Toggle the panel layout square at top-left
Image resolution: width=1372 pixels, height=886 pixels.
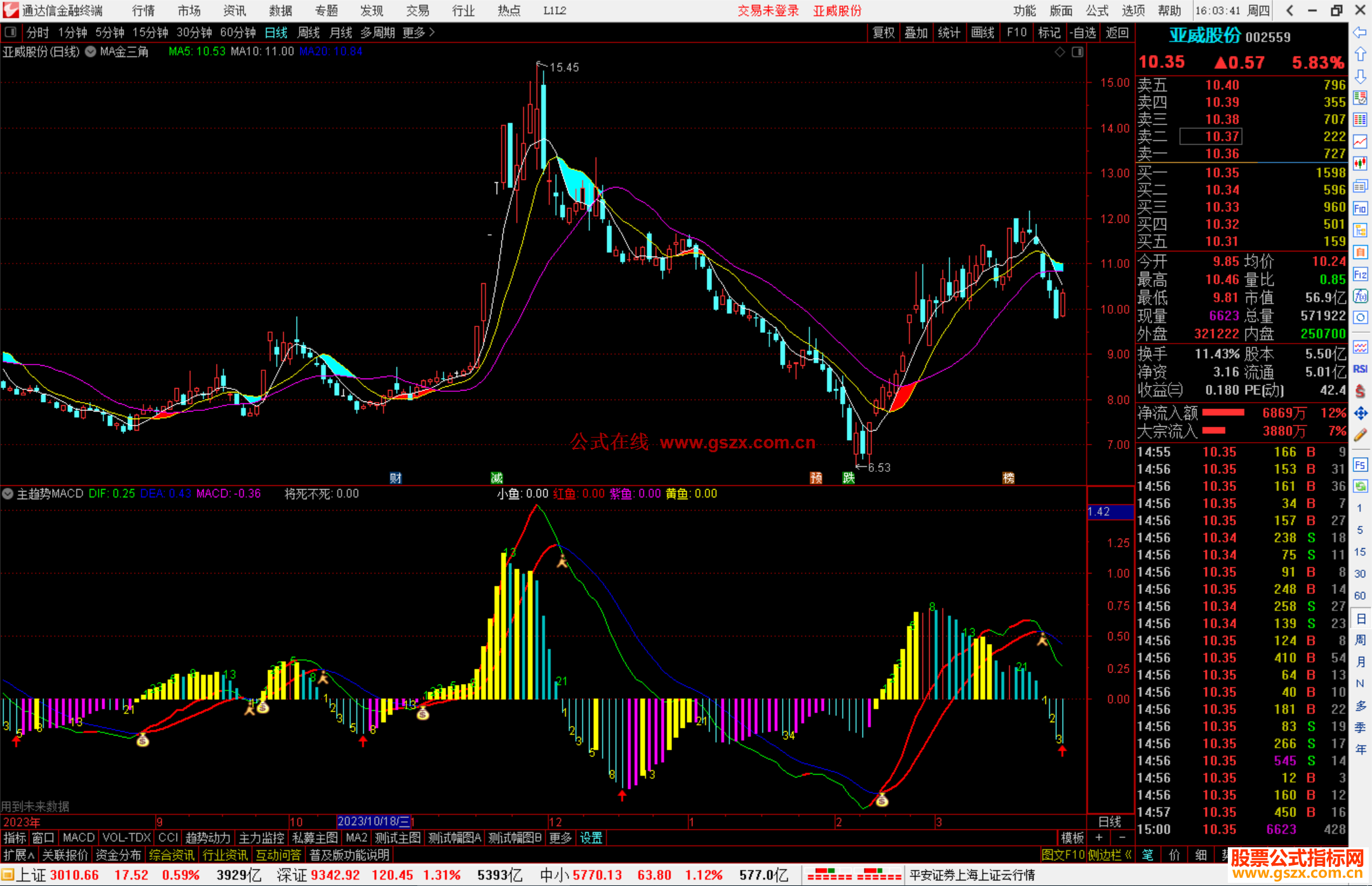(11, 32)
